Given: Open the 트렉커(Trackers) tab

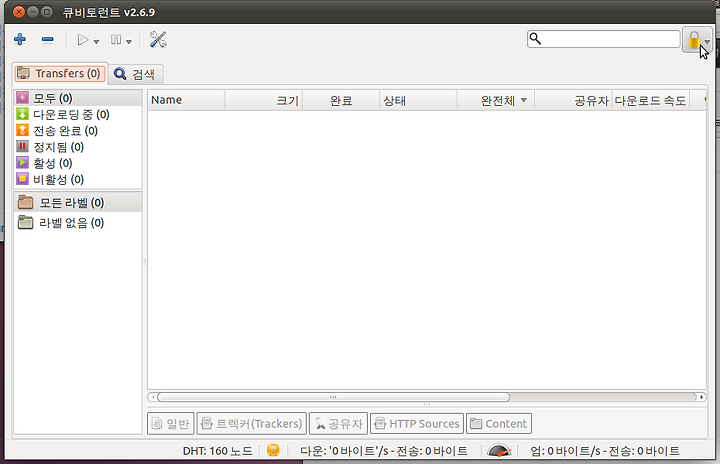Looking at the screenshot, I should point(252,424).
